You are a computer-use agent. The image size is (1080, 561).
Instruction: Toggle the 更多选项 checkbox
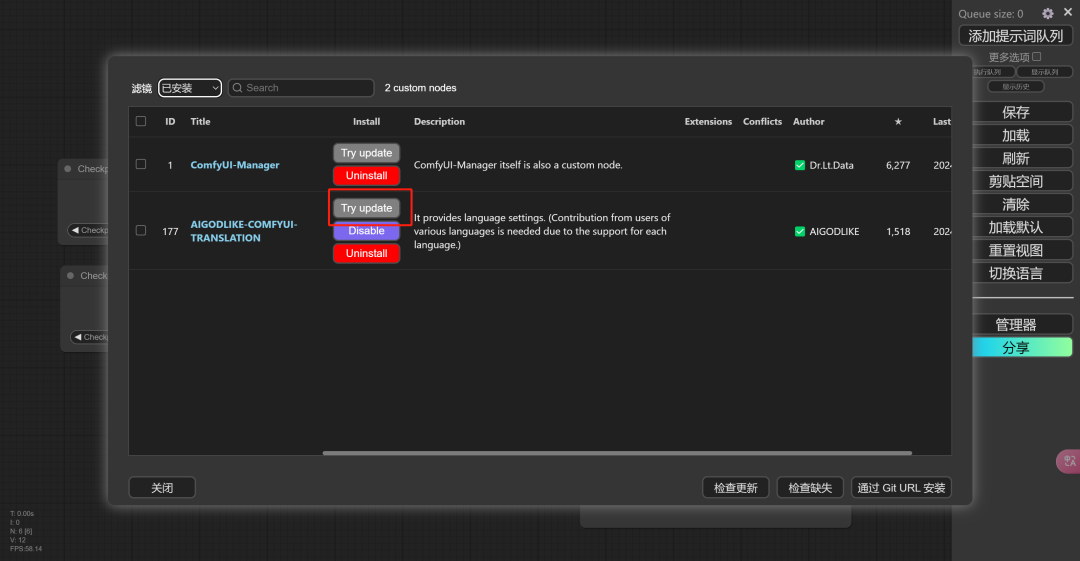tap(1037, 57)
